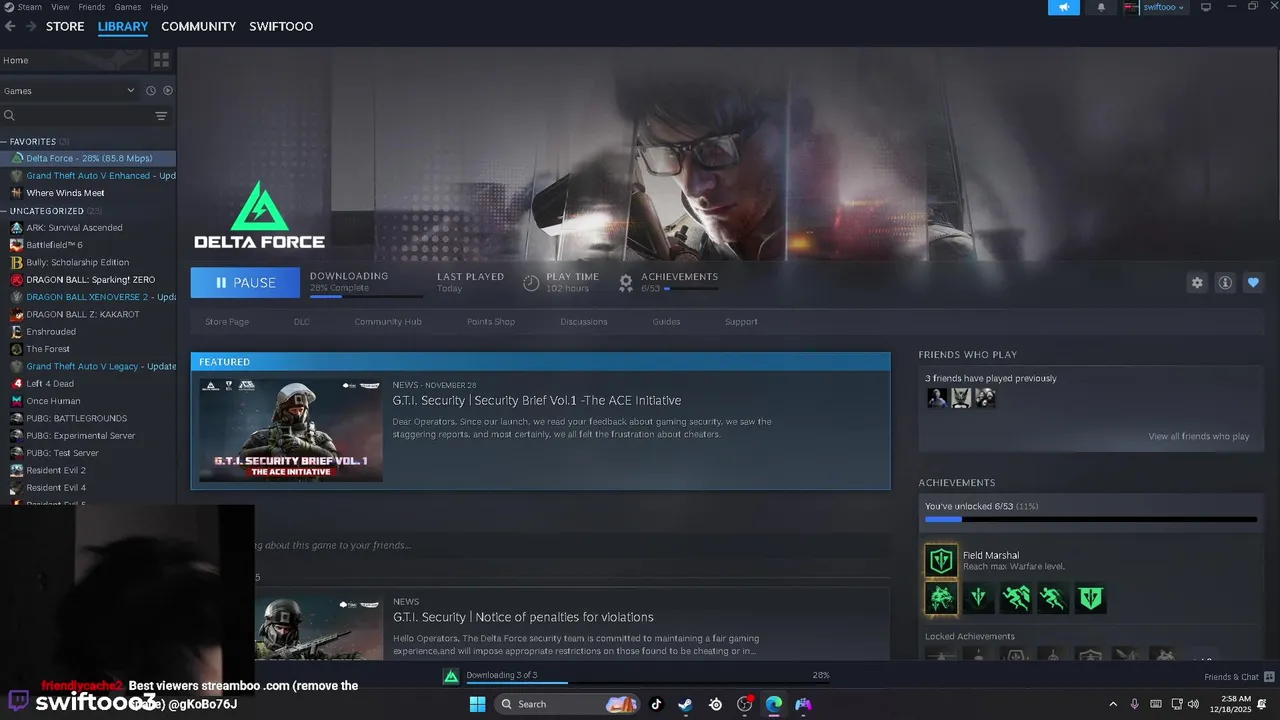Click View all friends who play
This screenshot has width=1280, height=720.
[x=1198, y=436]
